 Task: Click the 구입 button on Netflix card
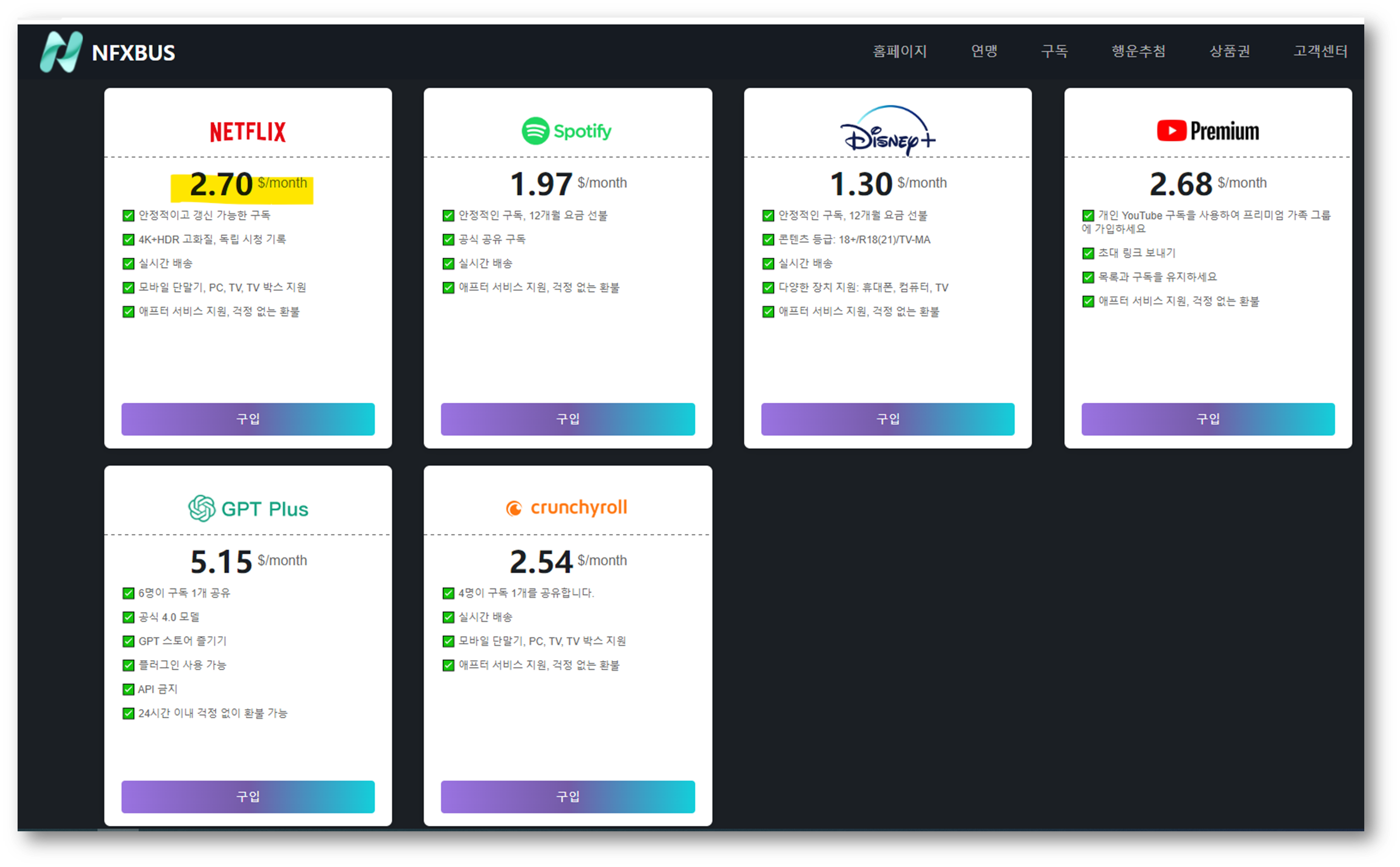248,419
